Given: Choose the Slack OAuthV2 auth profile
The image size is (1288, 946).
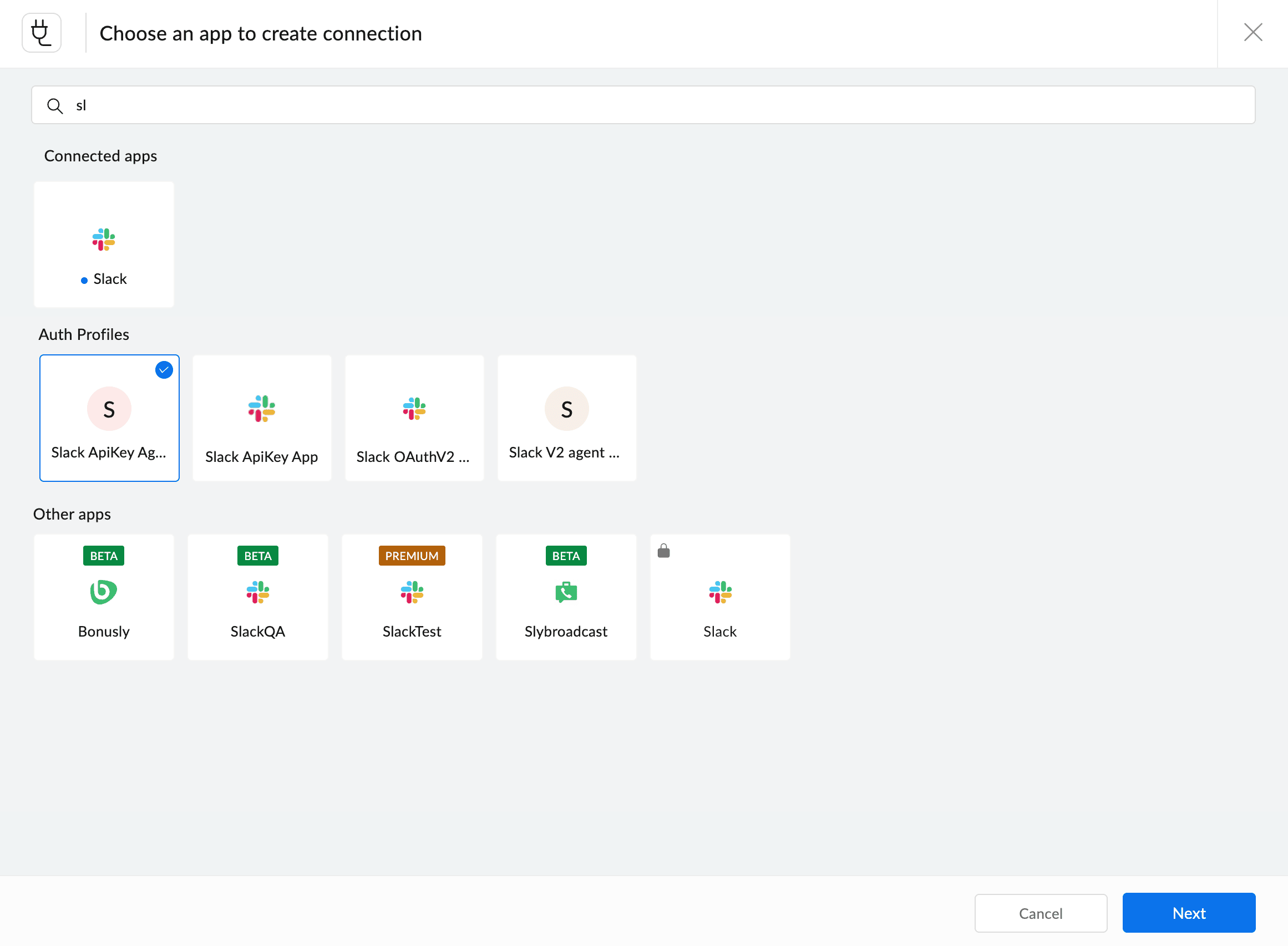Looking at the screenshot, I should click(415, 418).
